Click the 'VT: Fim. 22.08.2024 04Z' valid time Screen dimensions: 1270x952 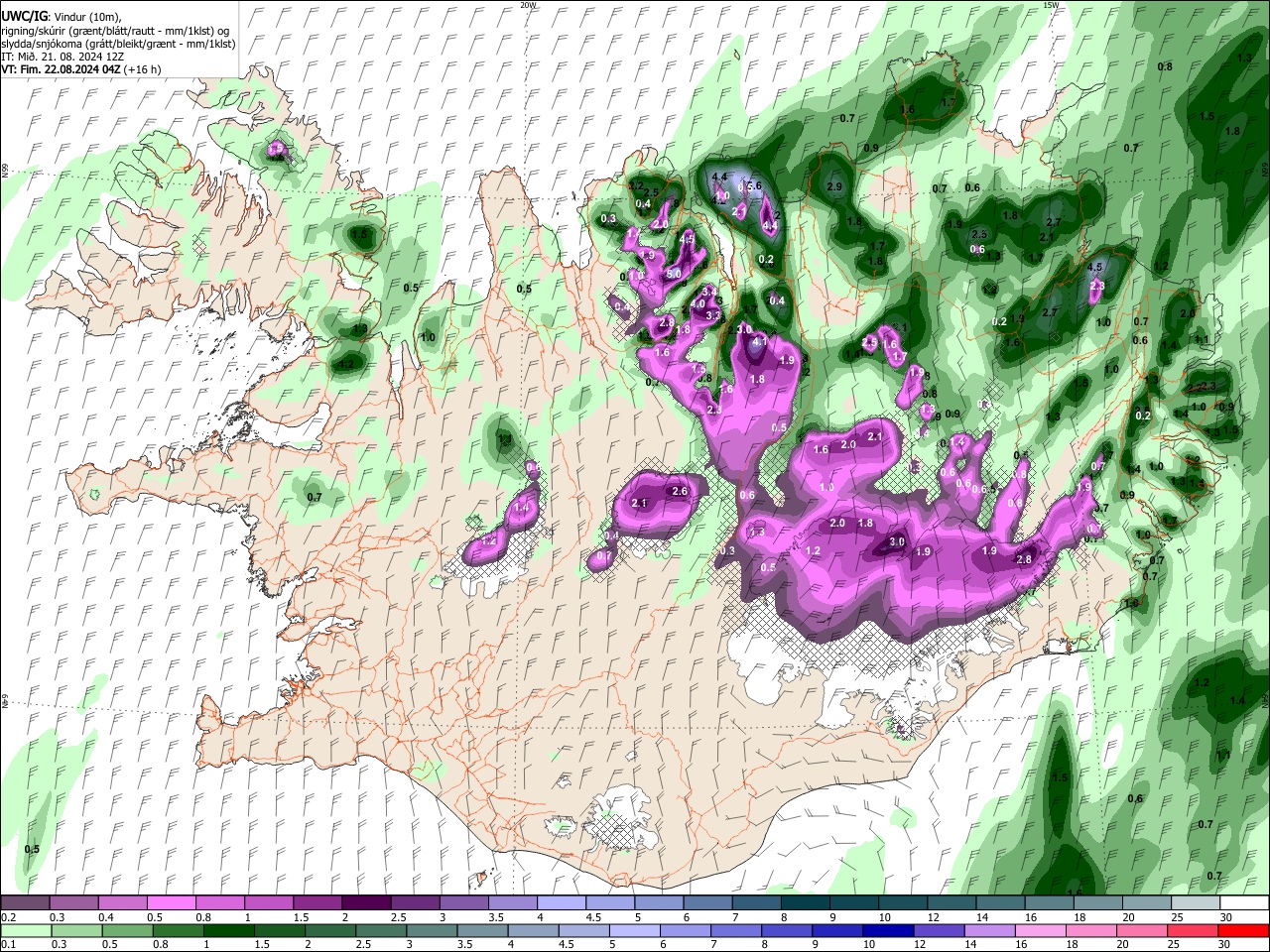(x=62, y=69)
